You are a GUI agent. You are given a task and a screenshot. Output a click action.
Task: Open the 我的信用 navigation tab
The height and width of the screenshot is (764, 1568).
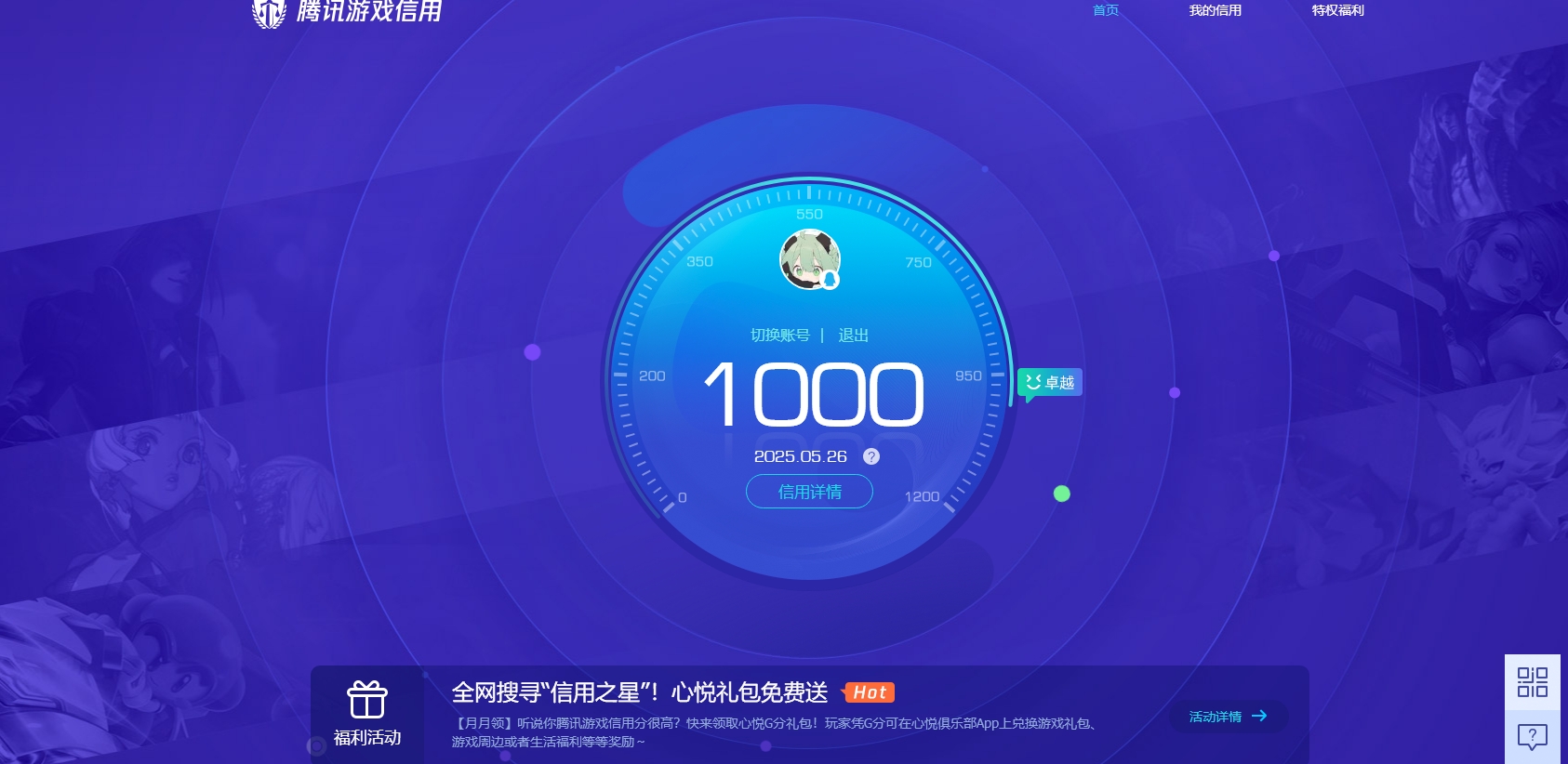coord(1215,10)
